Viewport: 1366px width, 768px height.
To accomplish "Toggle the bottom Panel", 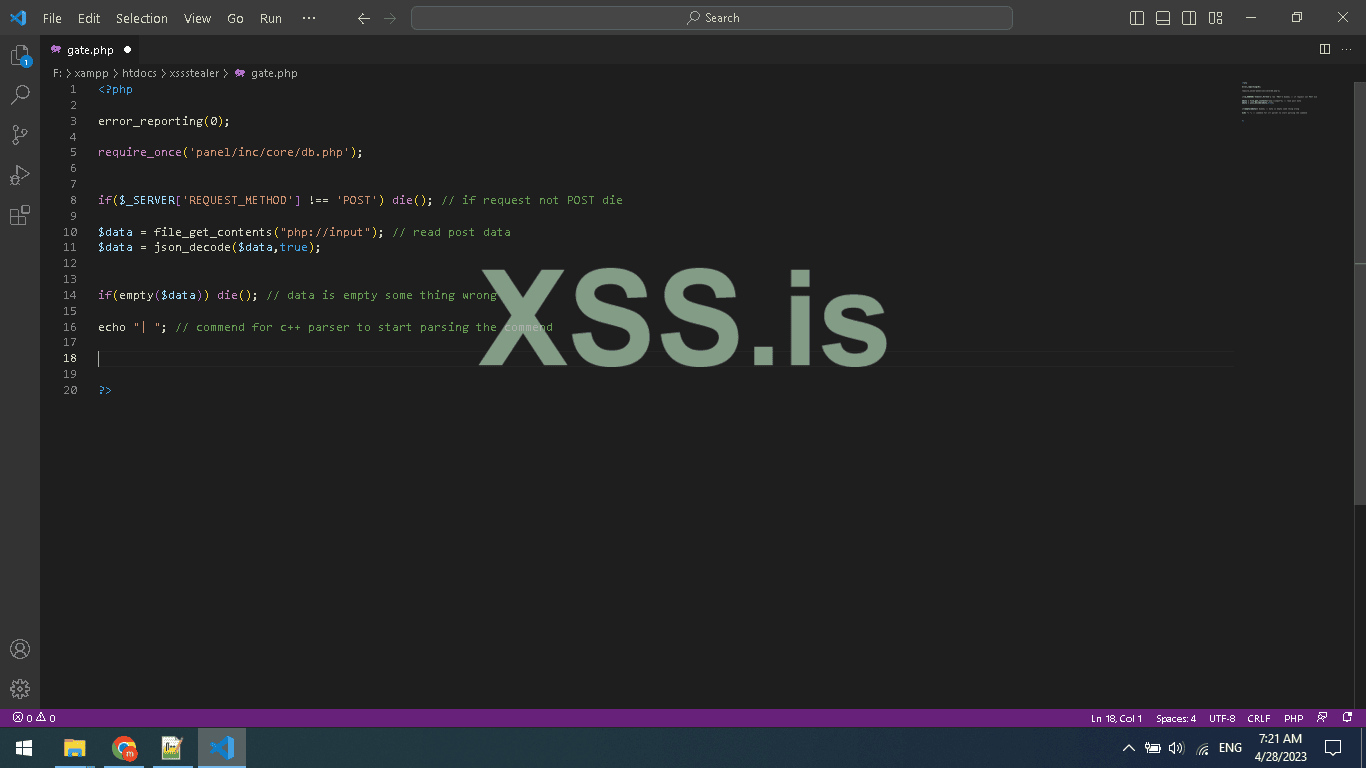I will point(1163,18).
